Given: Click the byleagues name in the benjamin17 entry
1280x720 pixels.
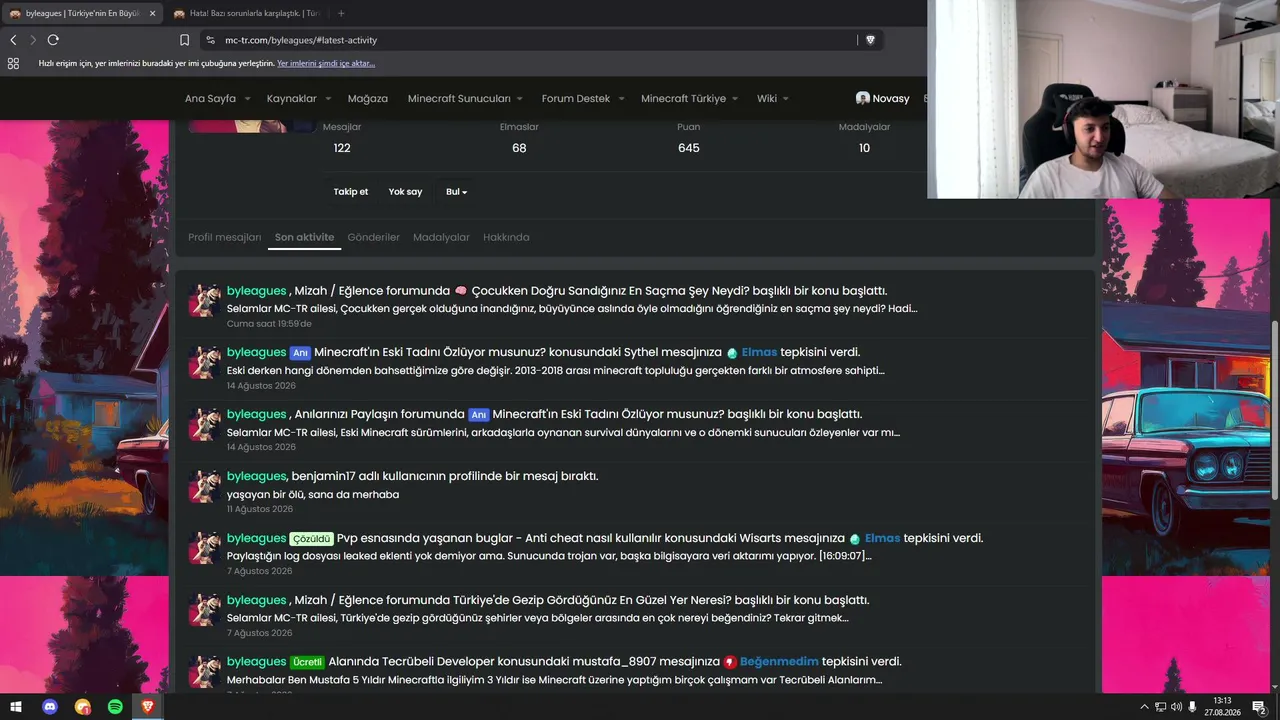Looking at the screenshot, I should pos(257,476).
